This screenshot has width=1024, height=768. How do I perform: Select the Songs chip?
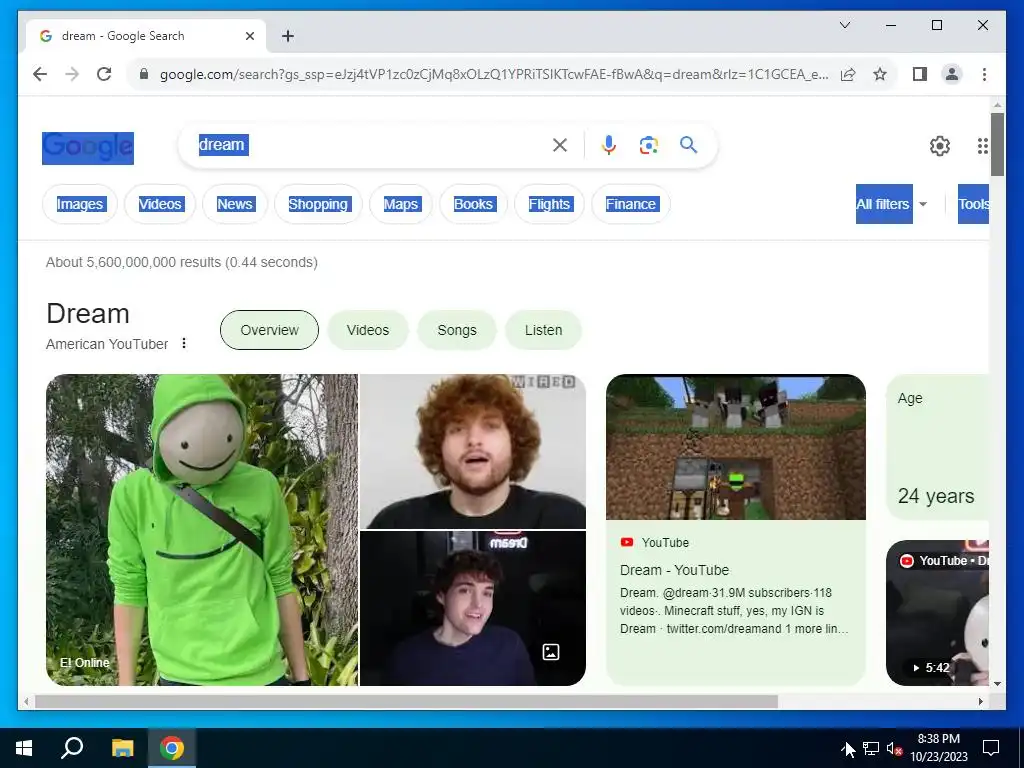pos(457,330)
